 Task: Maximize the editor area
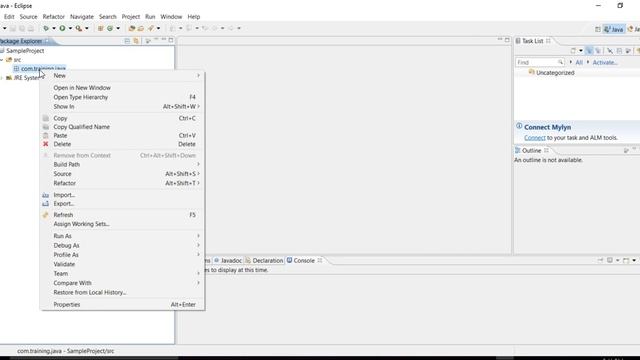point(507,40)
